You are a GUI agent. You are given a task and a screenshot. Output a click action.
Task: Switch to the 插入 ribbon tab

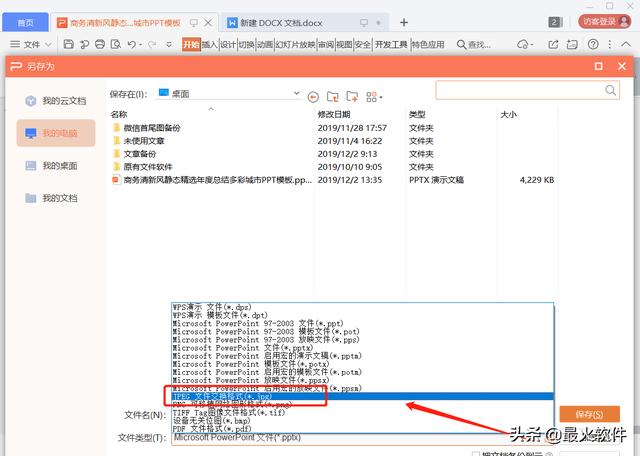[x=210, y=44]
